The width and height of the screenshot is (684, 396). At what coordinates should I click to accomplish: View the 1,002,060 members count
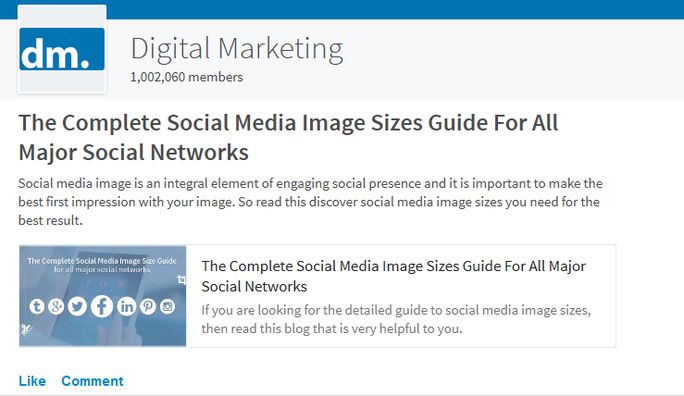click(187, 77)
